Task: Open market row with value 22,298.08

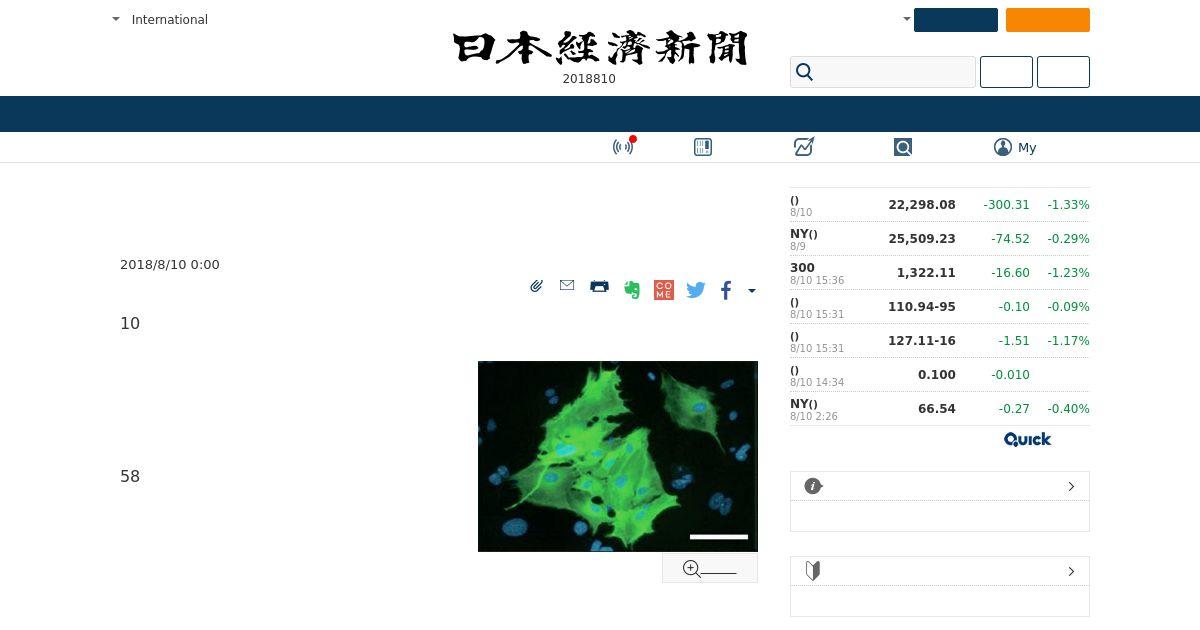Action: 940,205
